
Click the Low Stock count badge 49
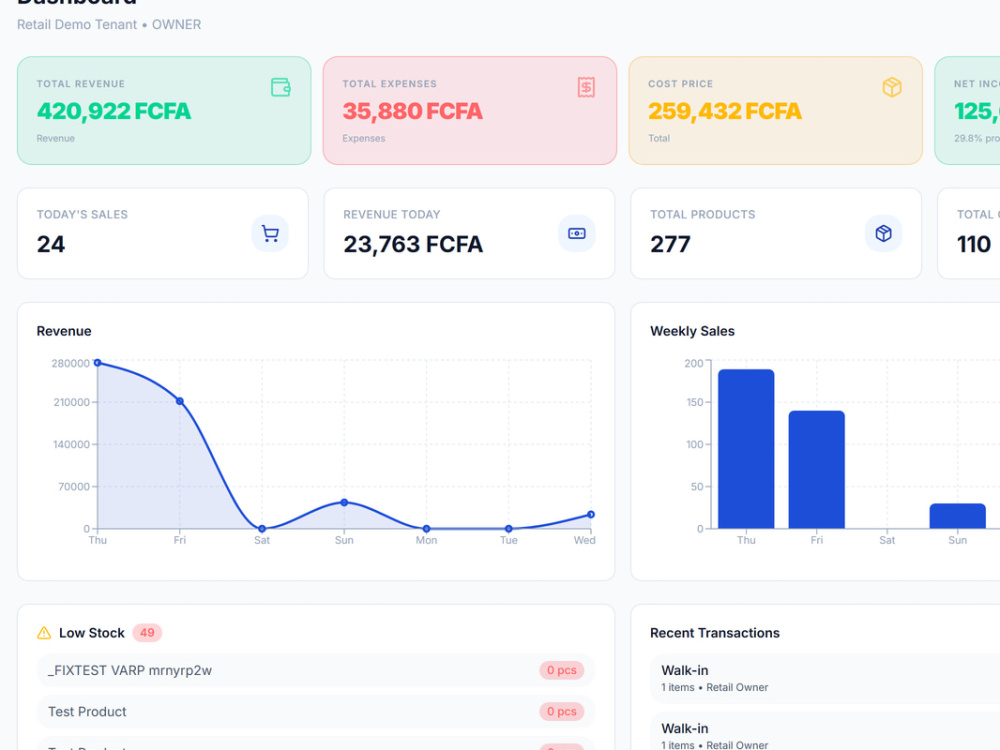[x=147, y=633]
